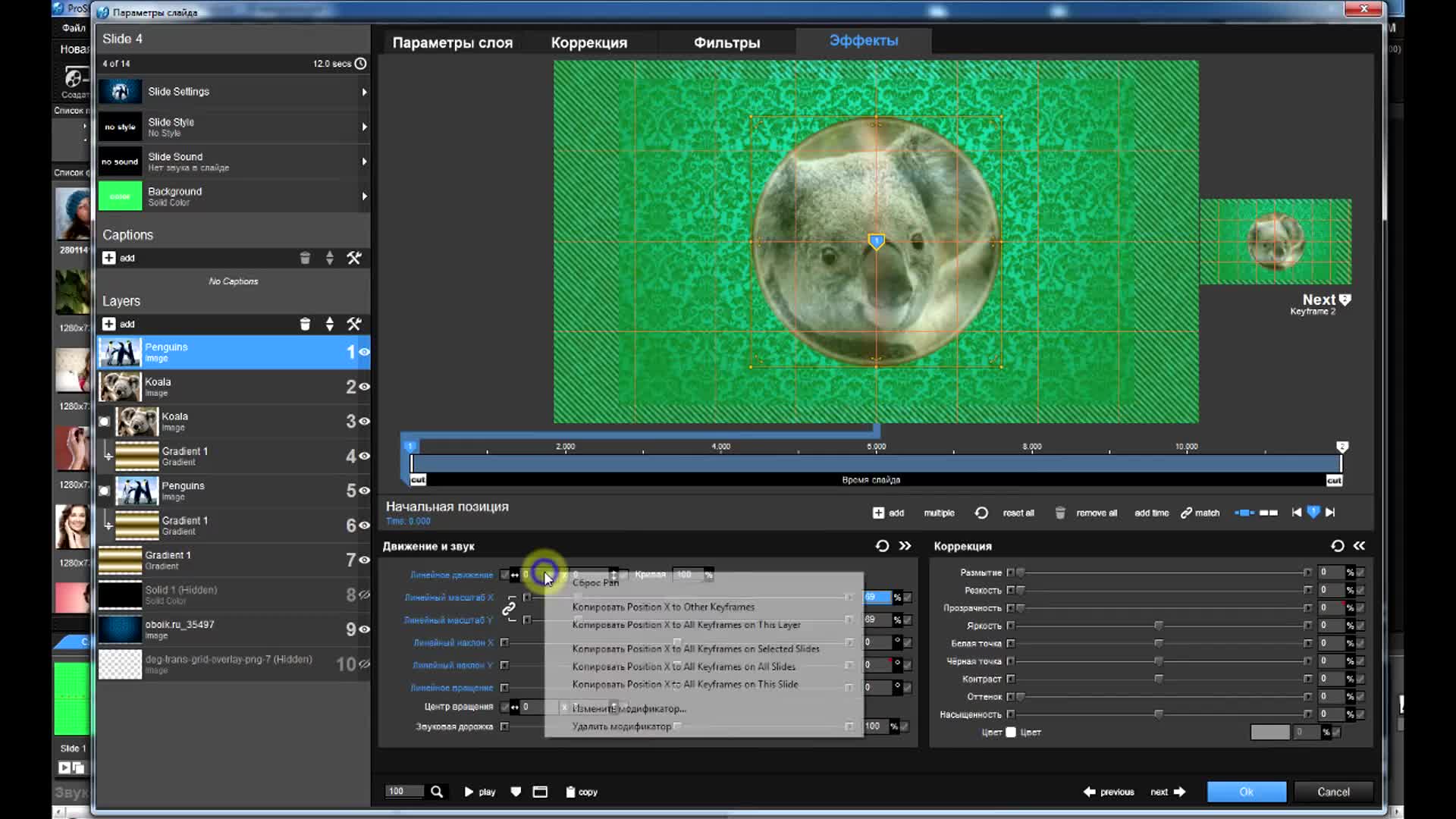This screenshot has height=819, width=1456.
Task: Expand Slide Sound arrow
Action: 365,162
